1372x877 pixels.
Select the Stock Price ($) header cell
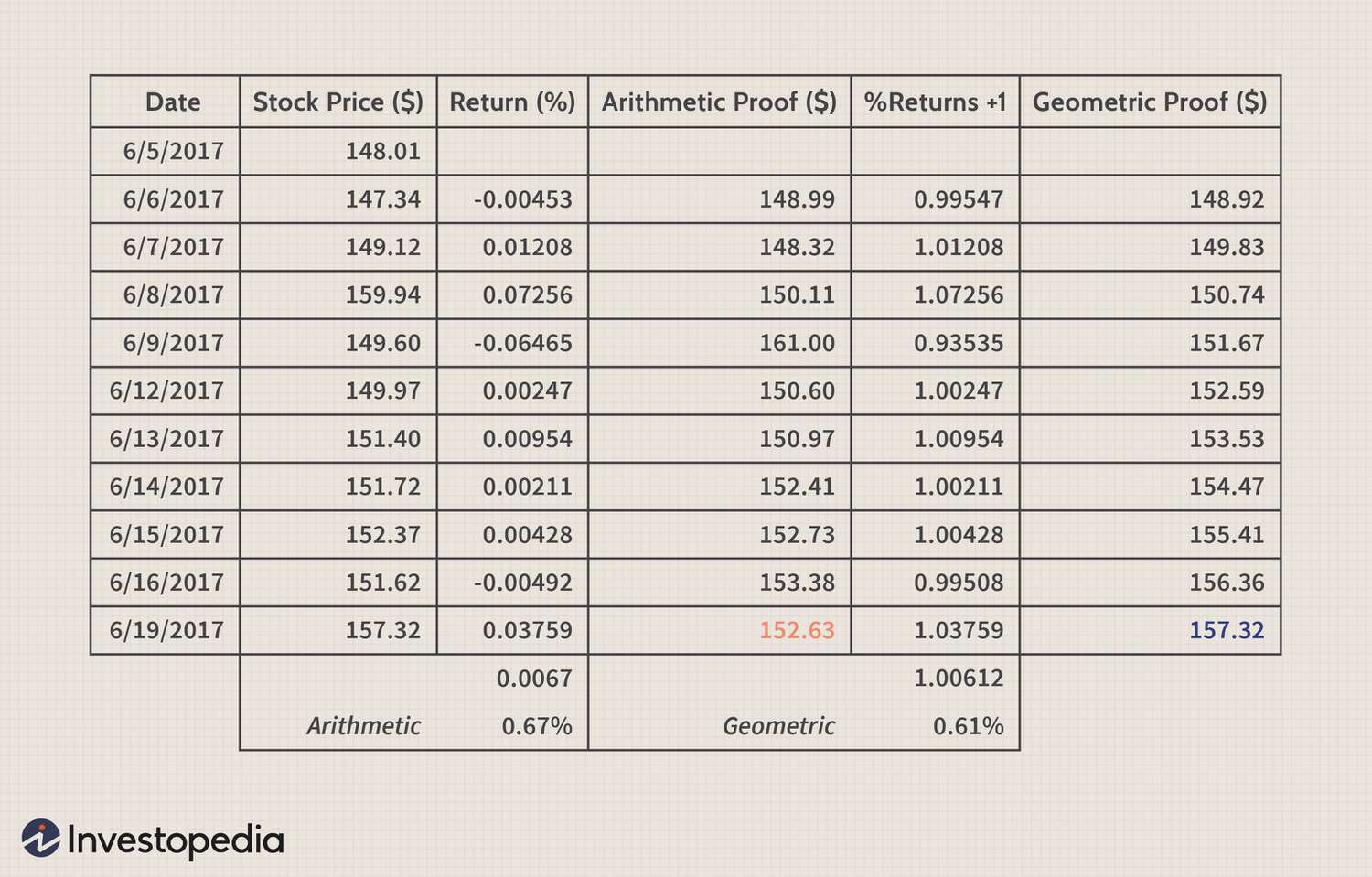[x=338, y=102]
